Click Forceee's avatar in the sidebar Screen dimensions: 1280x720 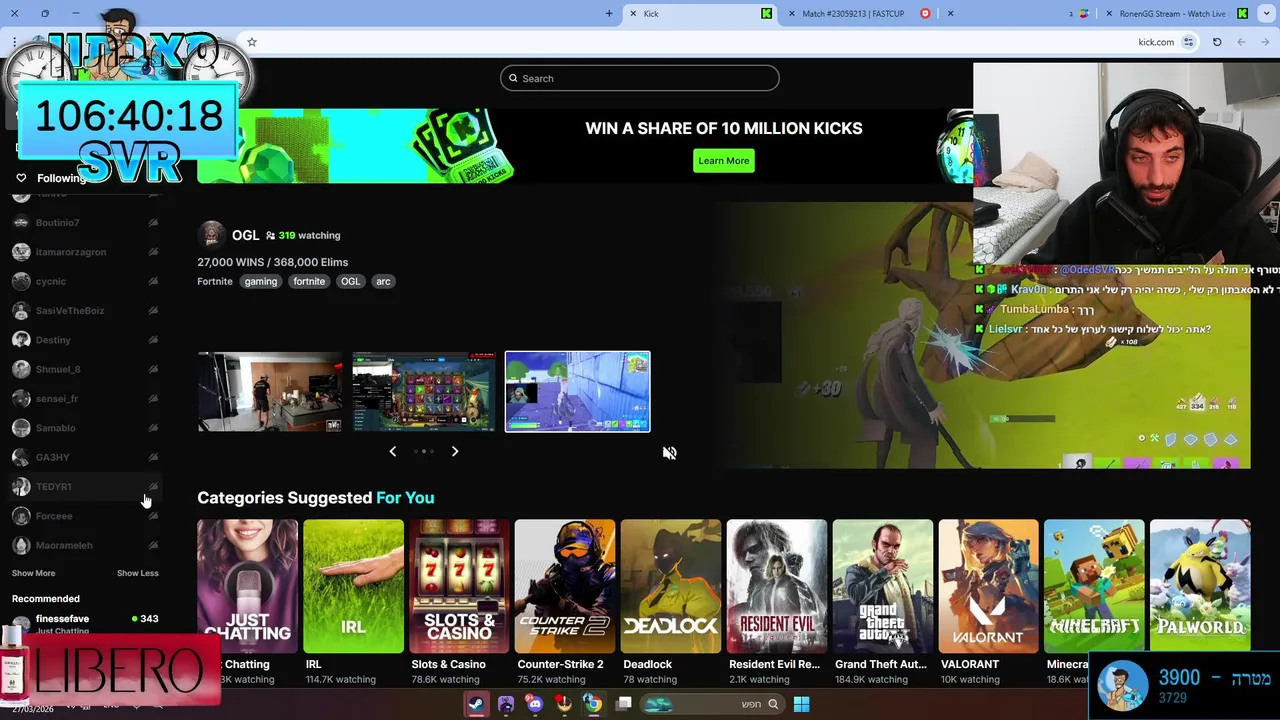tap(21, 516)
